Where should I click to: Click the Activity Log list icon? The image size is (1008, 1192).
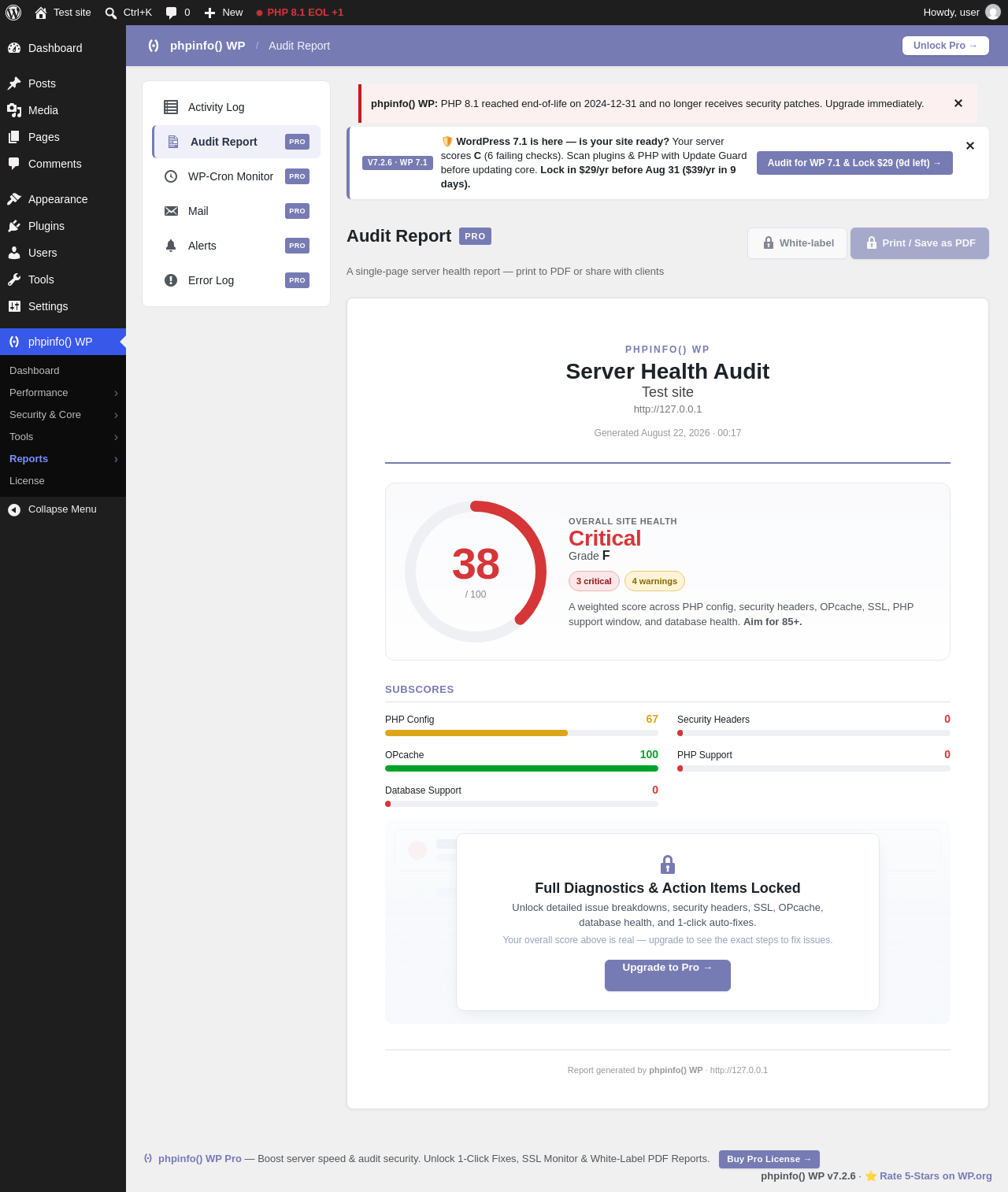pyautogui.click(x=171, y=107)
